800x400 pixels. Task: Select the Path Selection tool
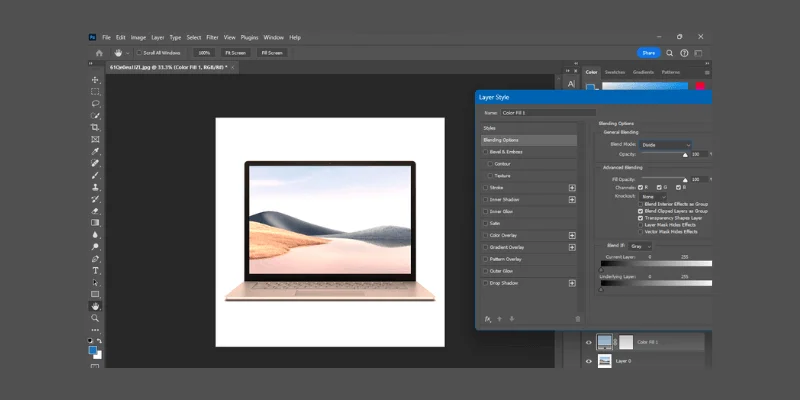[x=95, y=282]
